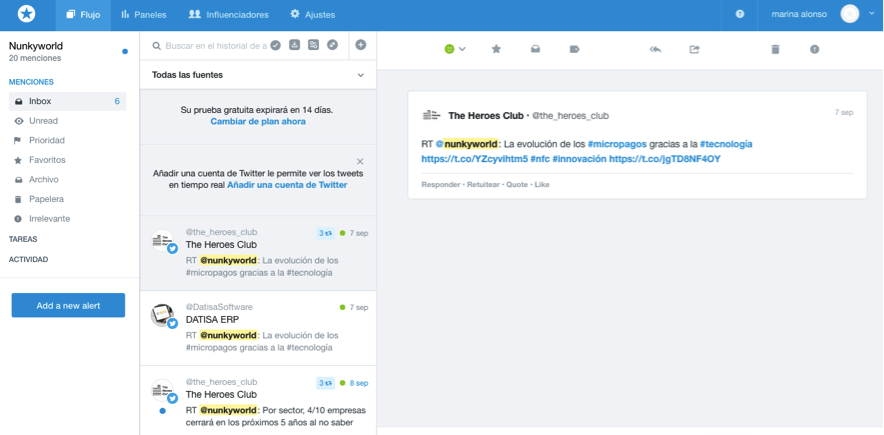Open the Papelera folder

pos(46,199)
